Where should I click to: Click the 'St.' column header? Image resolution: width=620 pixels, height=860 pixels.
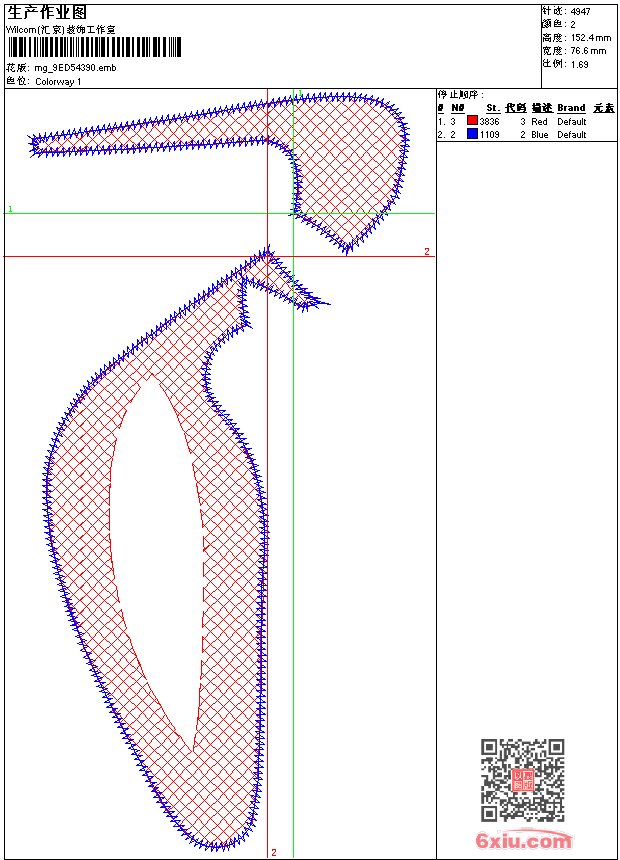(493, 108)
